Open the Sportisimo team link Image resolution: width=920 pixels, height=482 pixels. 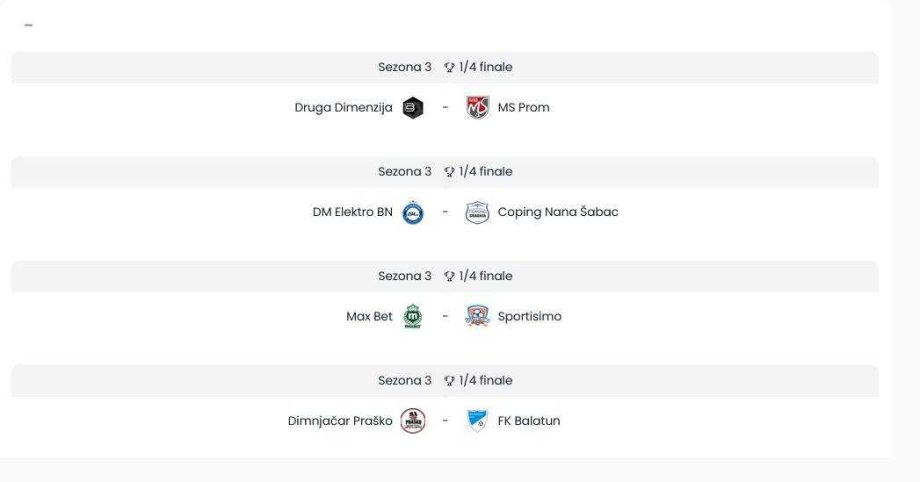point(529,317)
